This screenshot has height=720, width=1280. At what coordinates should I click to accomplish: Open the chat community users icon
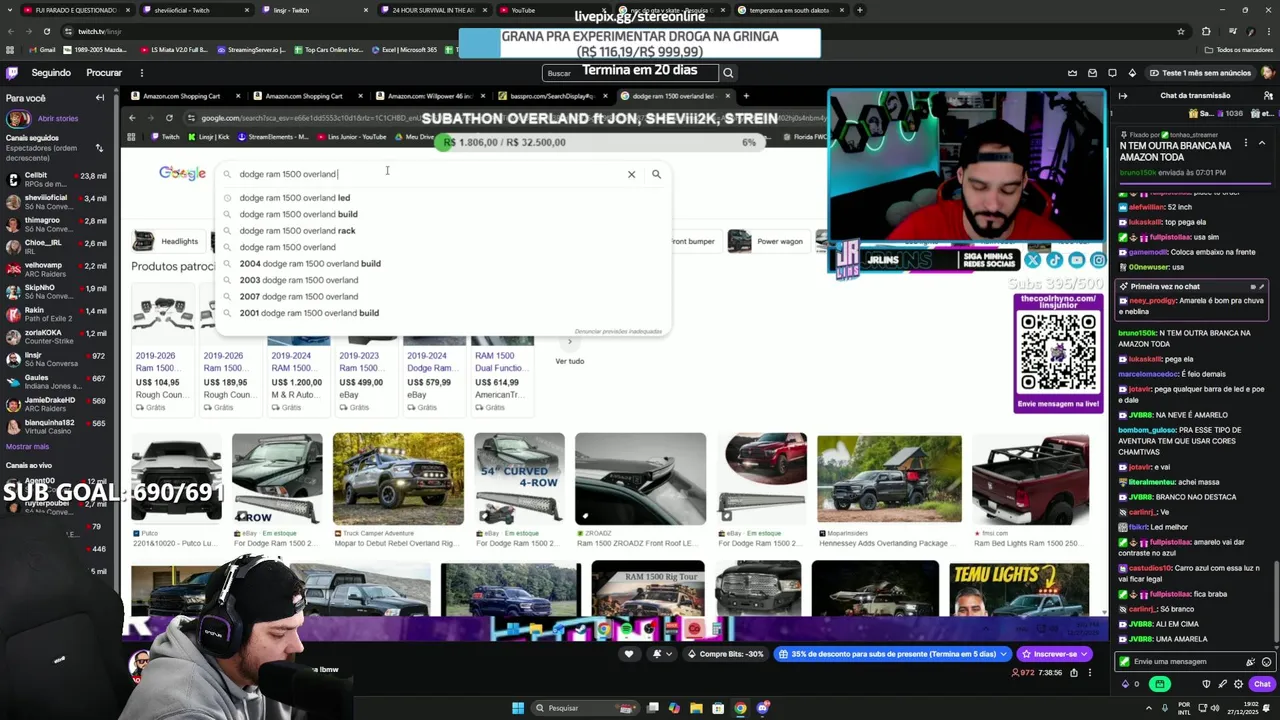pos(1266,96)
